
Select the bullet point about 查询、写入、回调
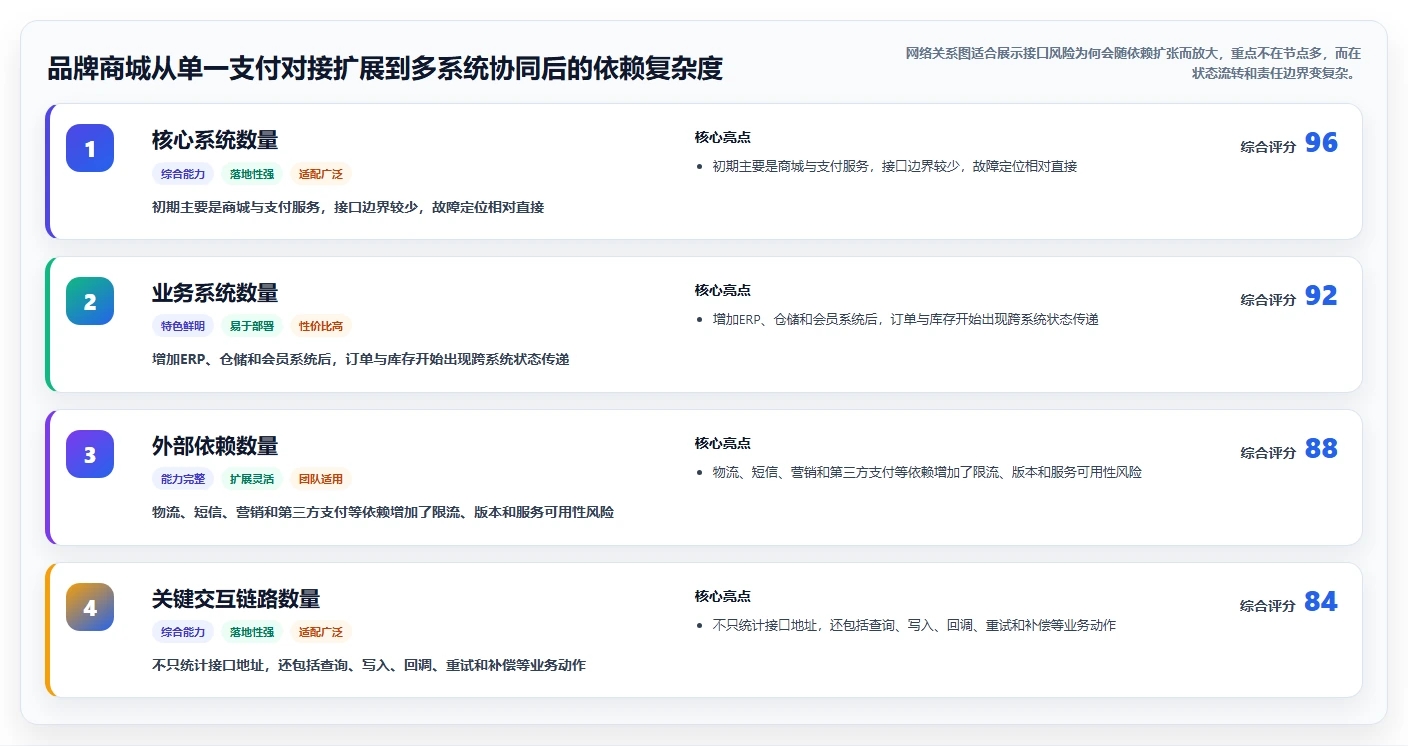point(914,625)
